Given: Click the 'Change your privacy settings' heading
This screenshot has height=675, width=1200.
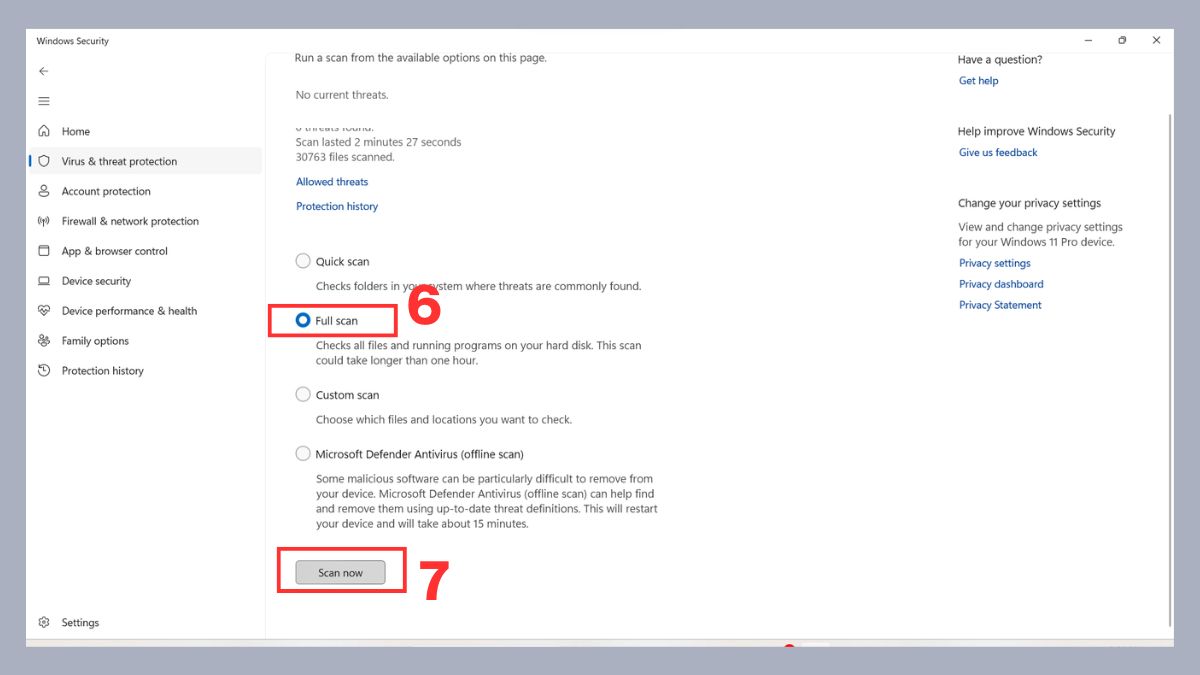Looking at the screenshot, I should 1029,203.
